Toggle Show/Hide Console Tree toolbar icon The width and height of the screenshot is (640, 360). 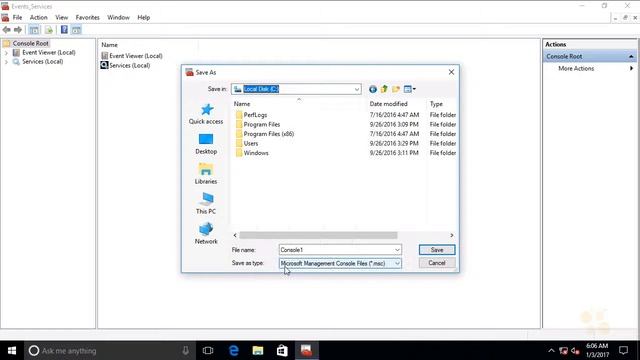pyautogui.click(x=34, y=30)
